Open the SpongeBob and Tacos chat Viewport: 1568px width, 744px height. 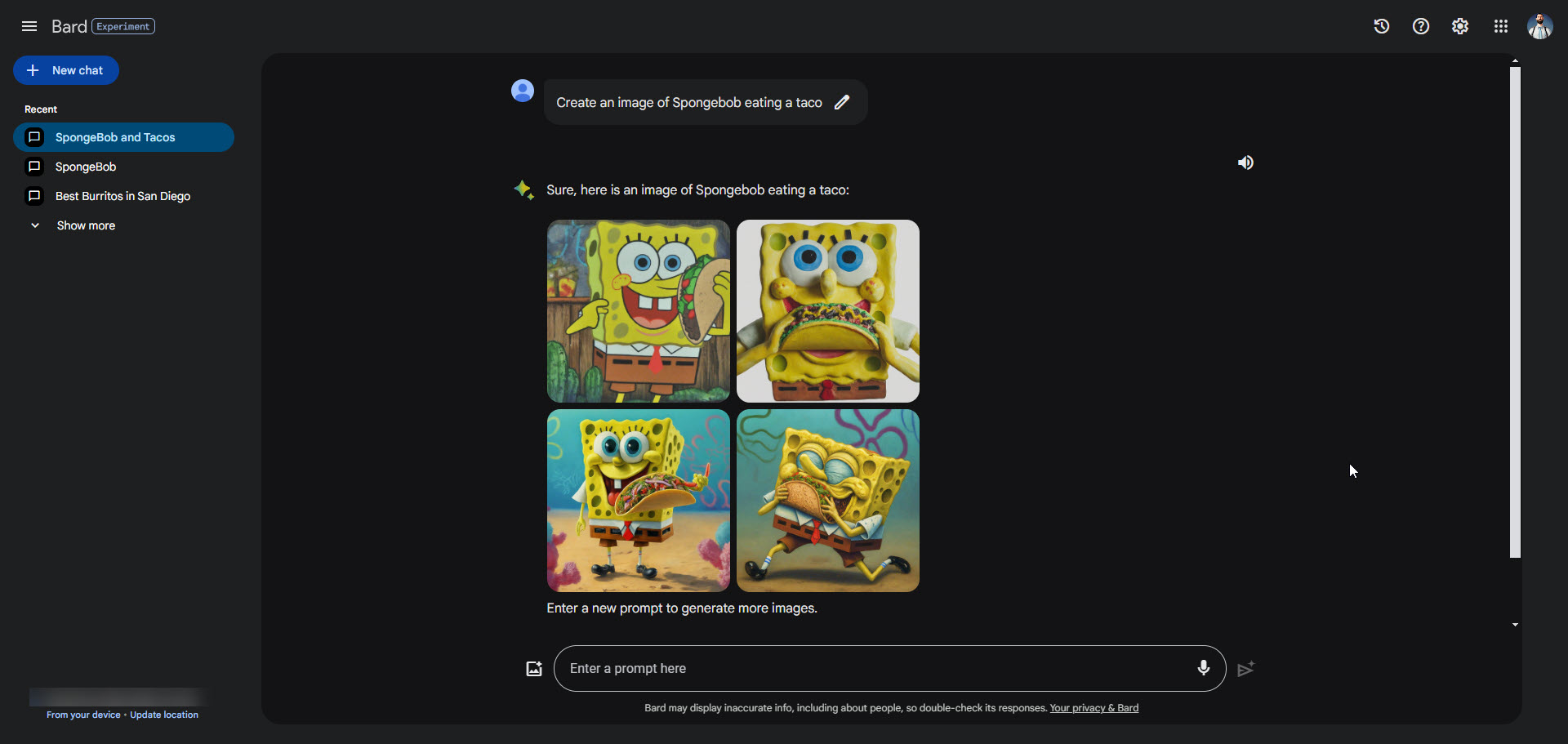pyautogui.click(x=123, y=137)
